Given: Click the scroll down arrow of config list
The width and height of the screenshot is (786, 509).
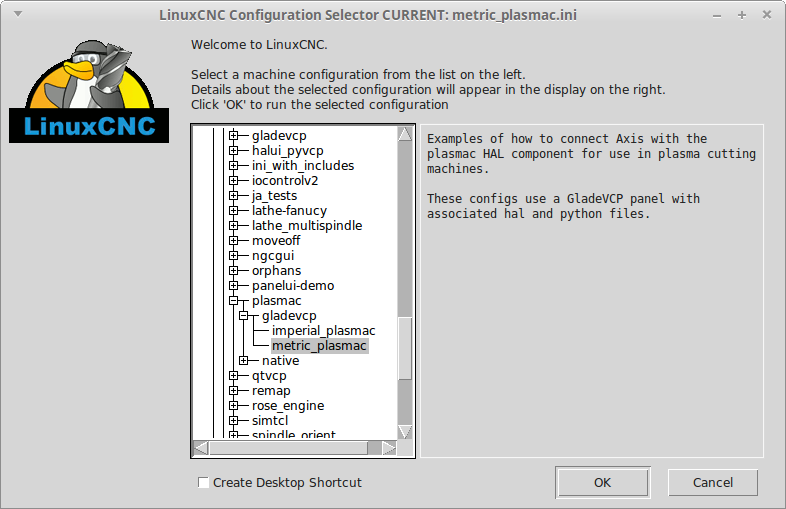Looking at the screenshot, I should click(x=405, y=432).
